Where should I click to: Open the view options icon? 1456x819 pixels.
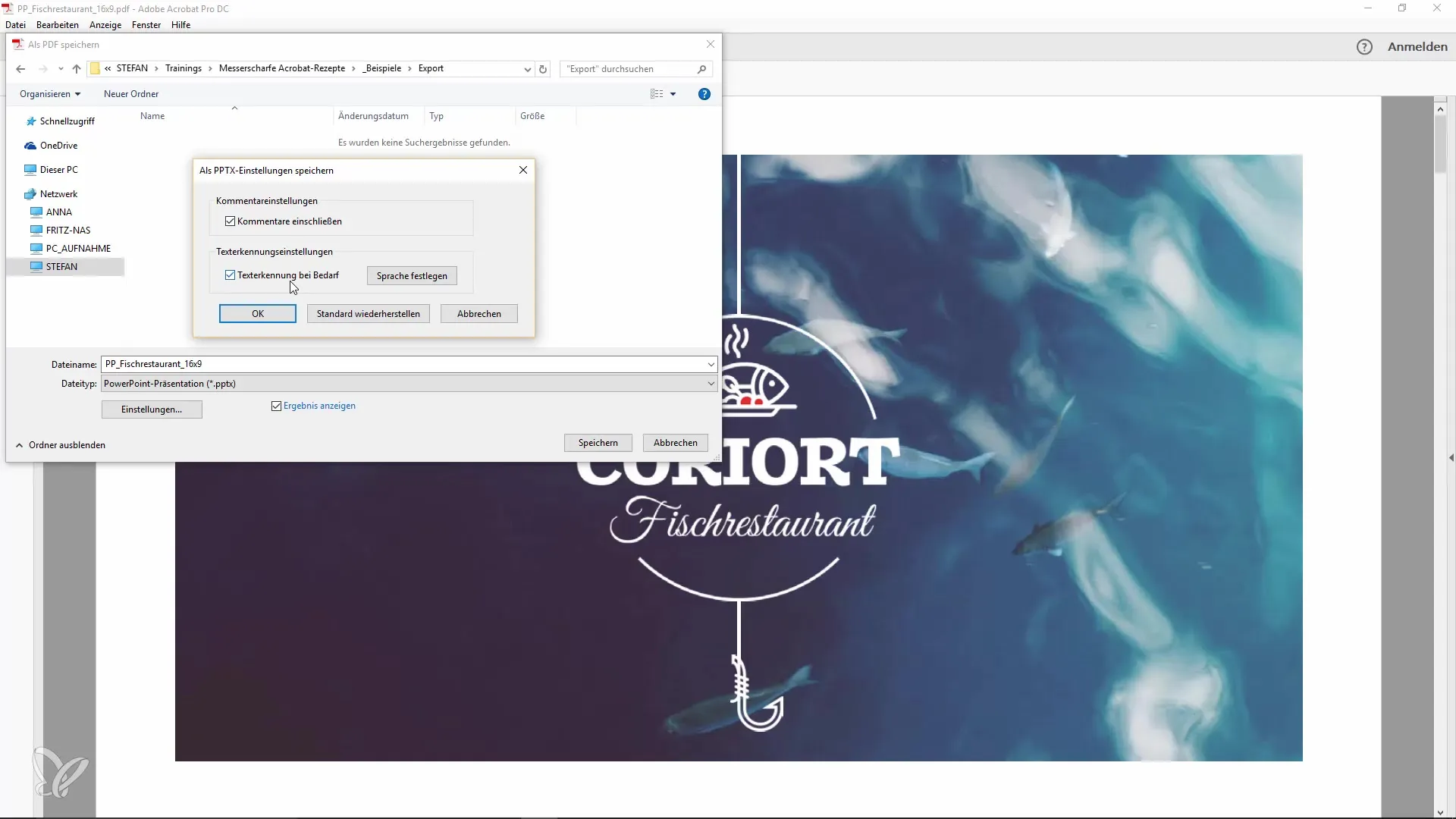(x=657, y=94)
